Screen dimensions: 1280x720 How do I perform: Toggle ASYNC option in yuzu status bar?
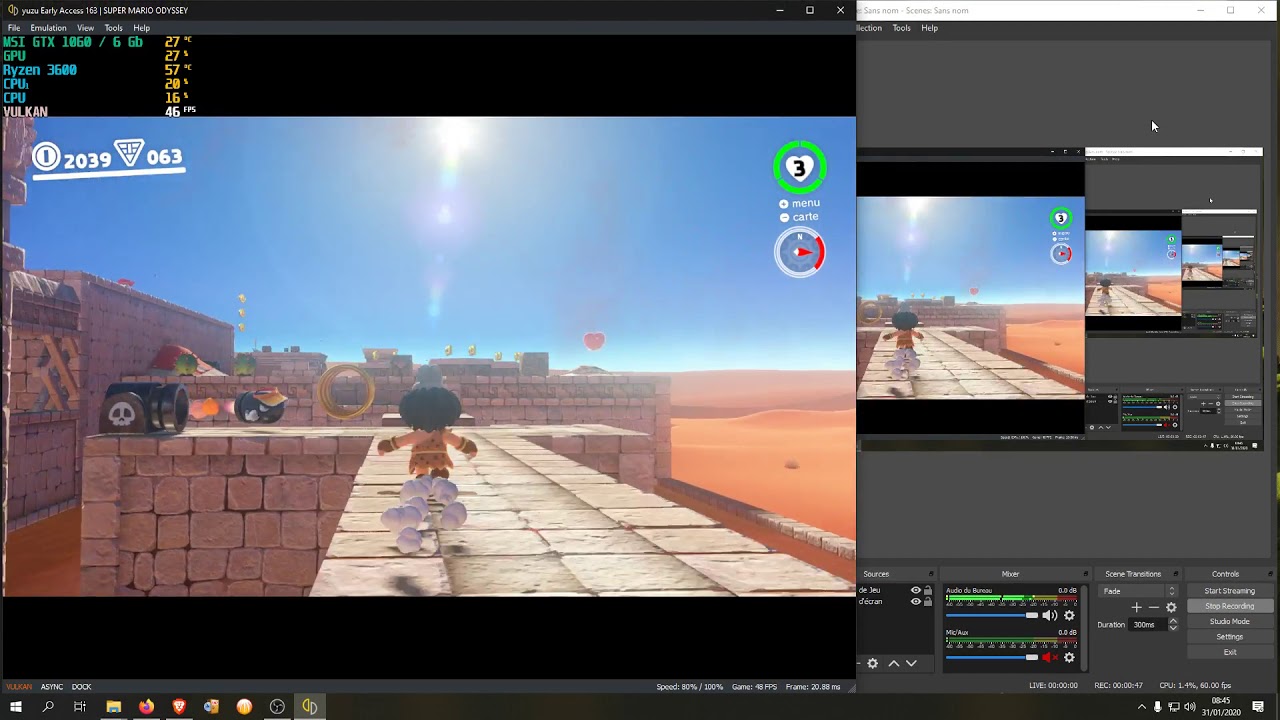pyautogui.click(x=52, y=687)
